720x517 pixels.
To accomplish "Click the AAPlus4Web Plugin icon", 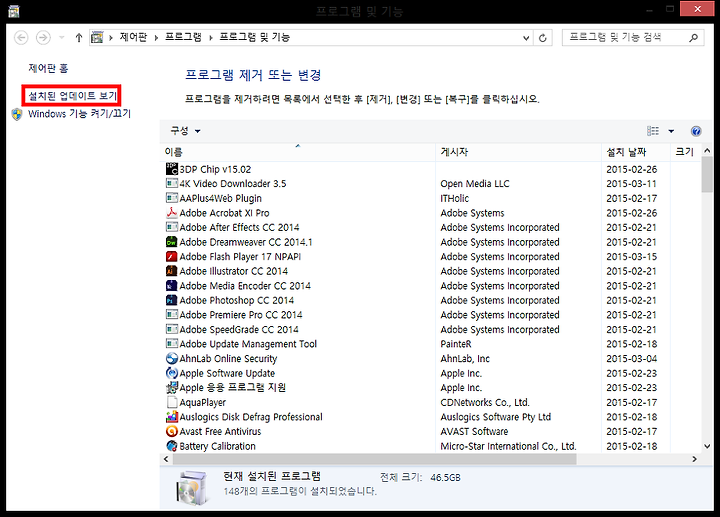I will pos(172,198).
